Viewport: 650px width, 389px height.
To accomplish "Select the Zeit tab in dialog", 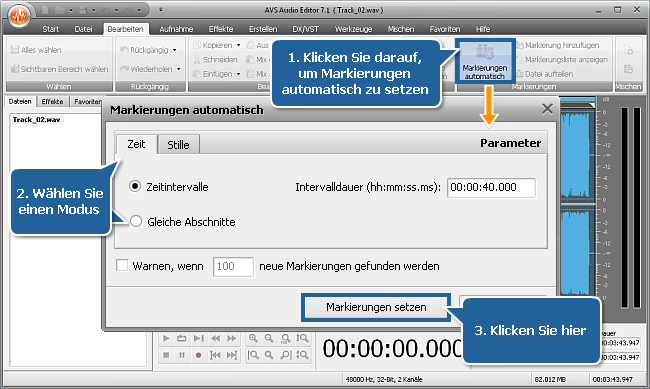I will coord(136,144).
